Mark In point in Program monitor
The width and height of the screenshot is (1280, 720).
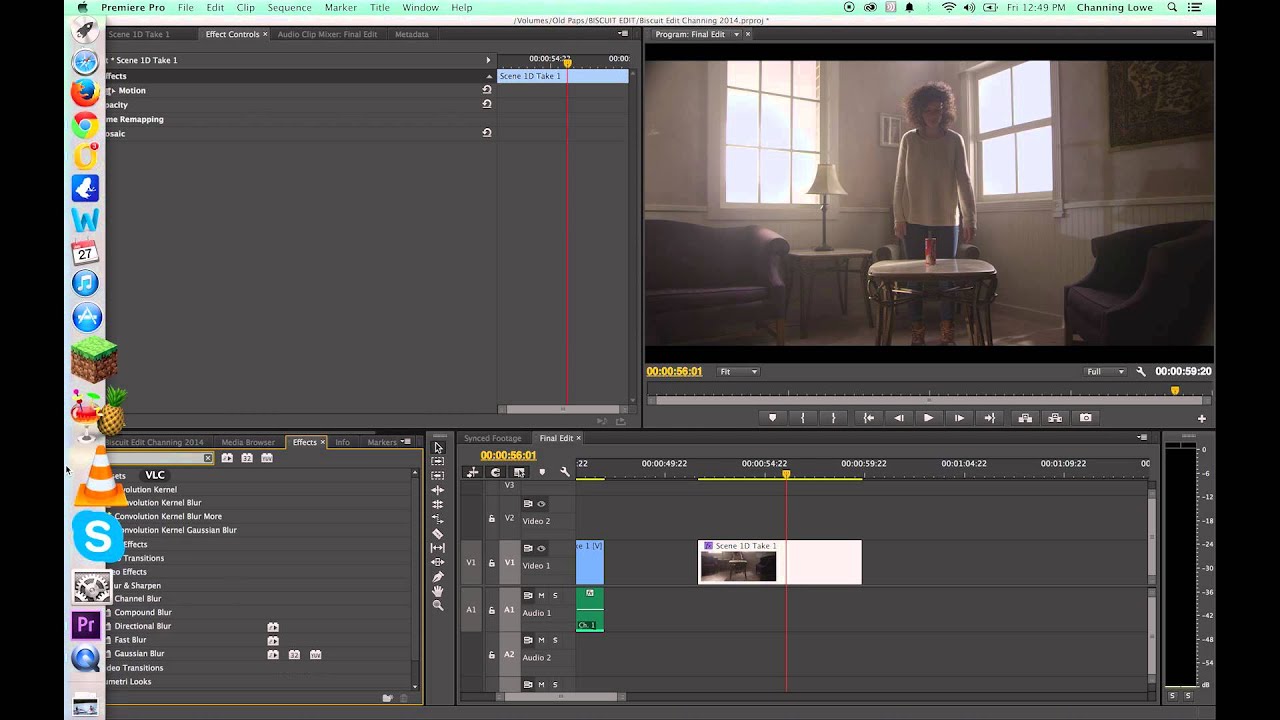click(802, 418)
